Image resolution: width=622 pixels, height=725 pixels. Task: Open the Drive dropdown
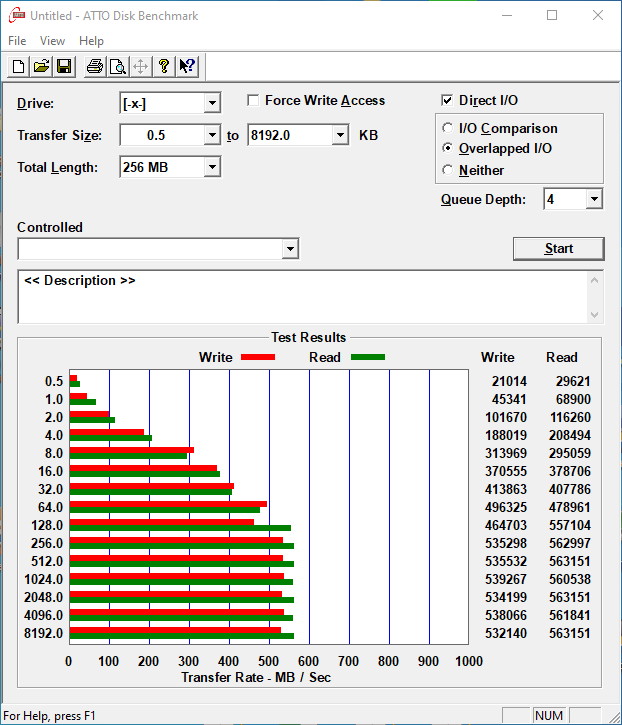(x=212, y=103)
